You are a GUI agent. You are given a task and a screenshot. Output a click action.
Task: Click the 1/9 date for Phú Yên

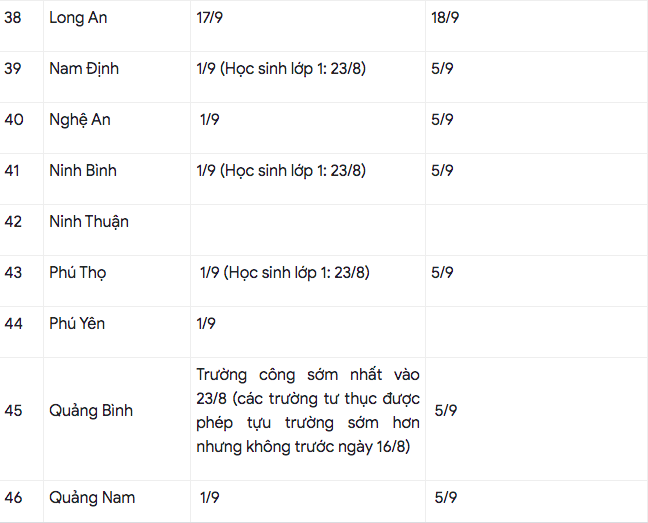207,323
